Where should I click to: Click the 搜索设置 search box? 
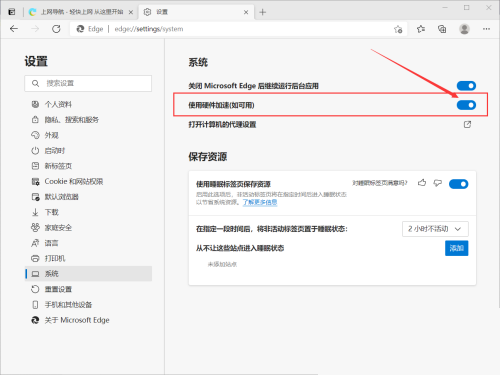[88, 83]
